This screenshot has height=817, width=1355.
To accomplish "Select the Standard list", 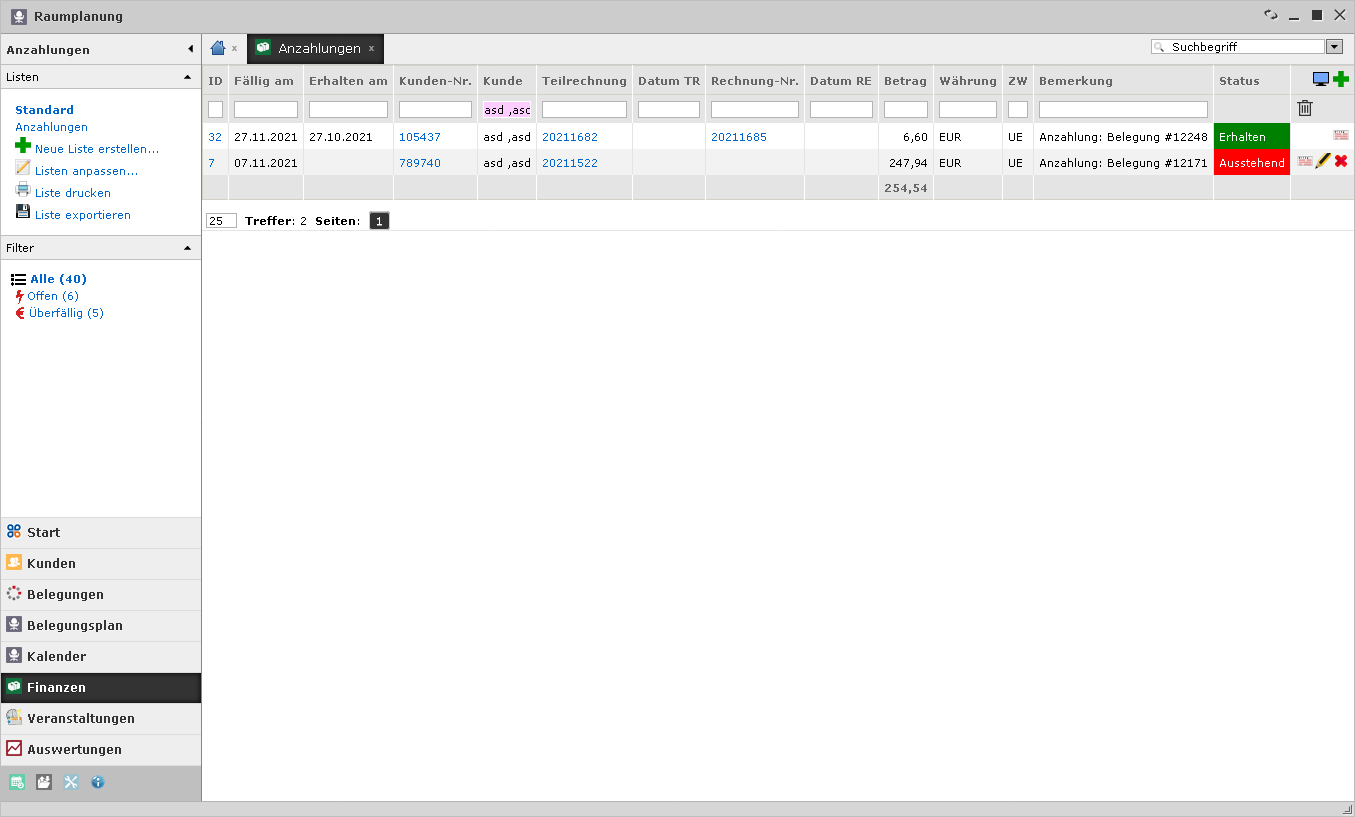I will pos(44,110).
